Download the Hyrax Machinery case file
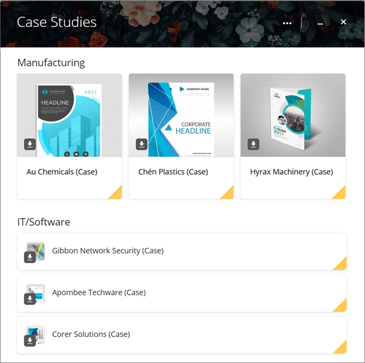The width and height of the screenshot is (365, 363). (x=253, y=144)
